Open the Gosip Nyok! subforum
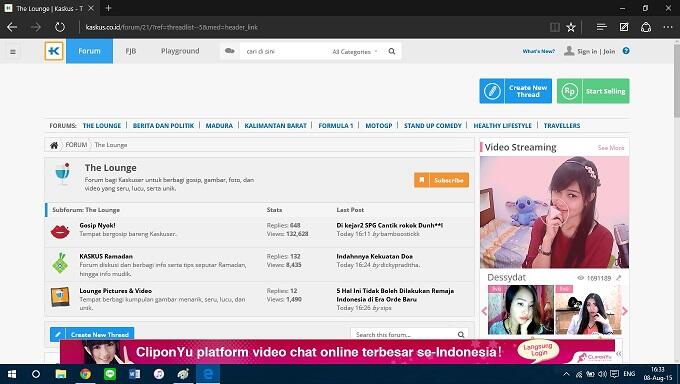Screen dimensions: 680x384 [x=98, y=225]
